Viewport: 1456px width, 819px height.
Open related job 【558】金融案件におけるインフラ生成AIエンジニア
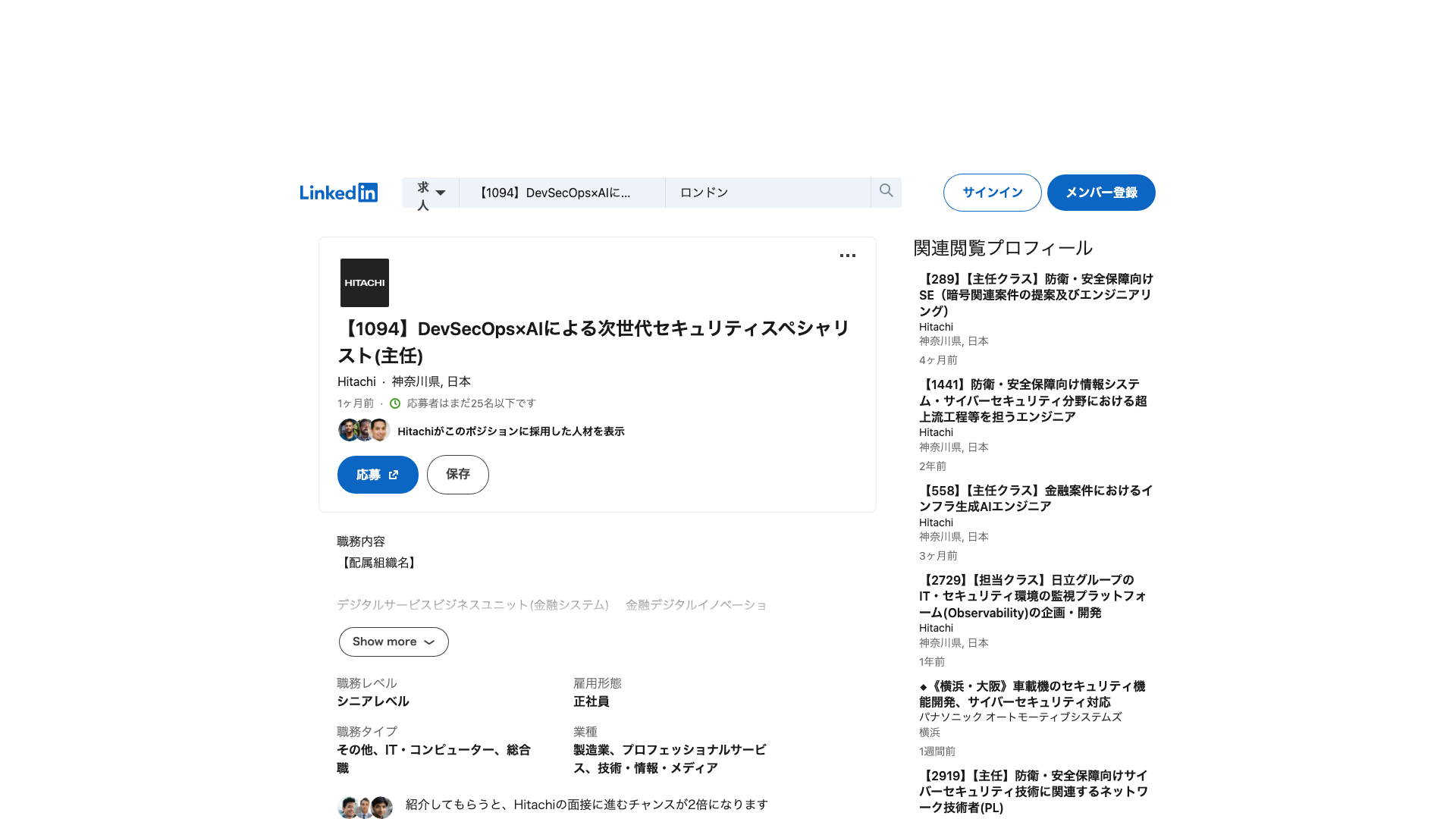pos(1036,498)
